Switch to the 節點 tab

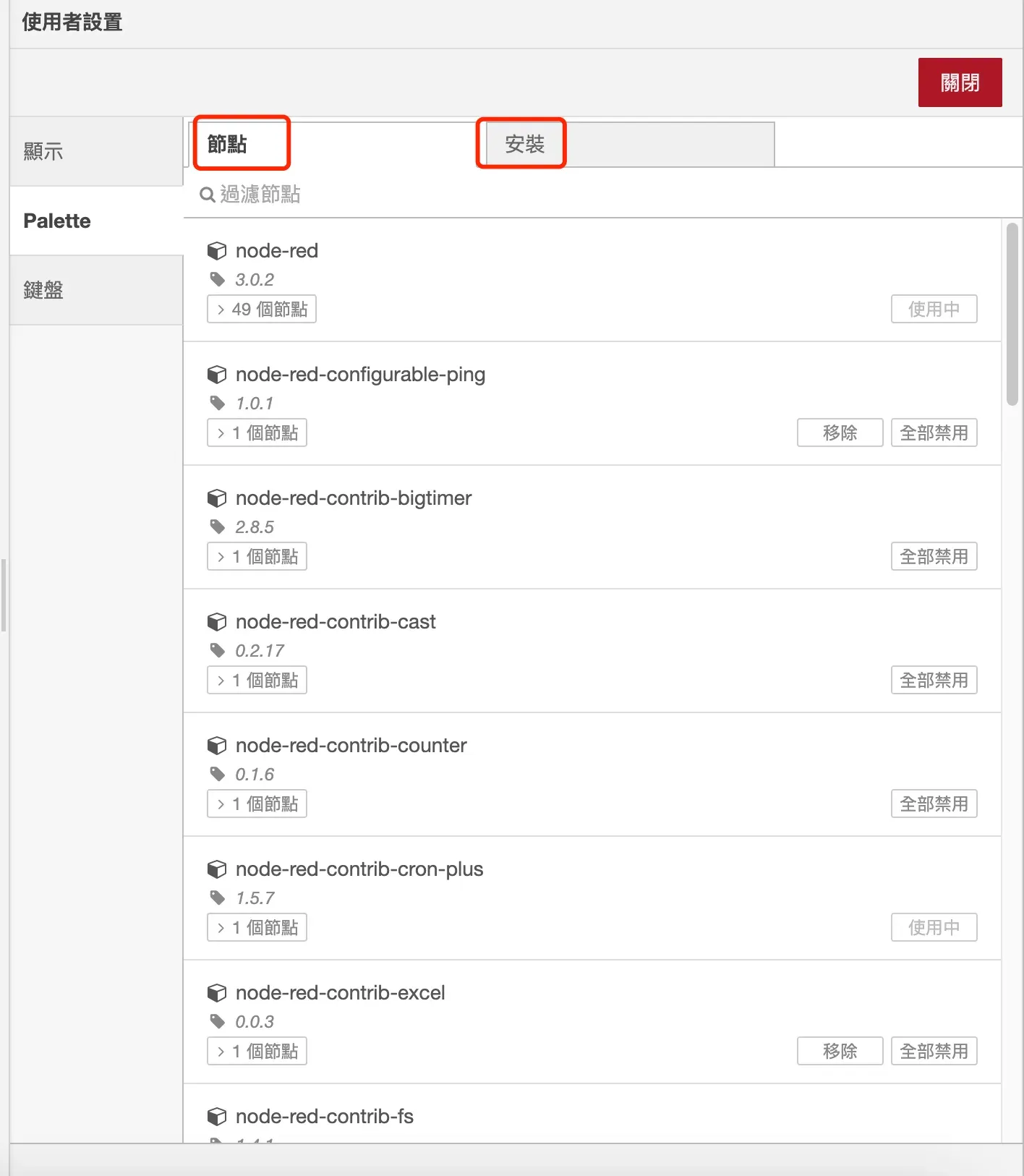[334, 145]
